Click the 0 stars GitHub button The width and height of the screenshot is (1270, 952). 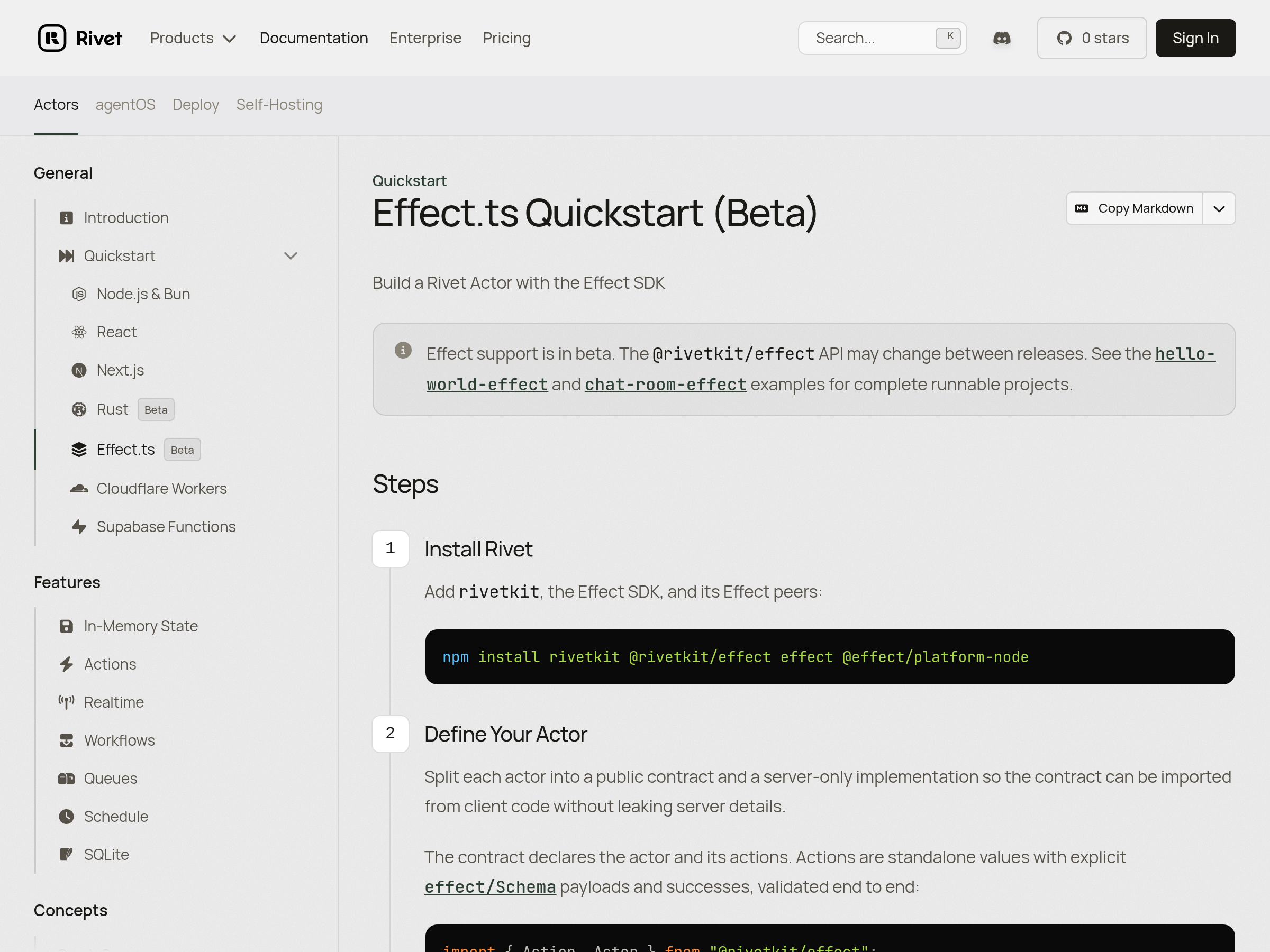(1092, 38)
